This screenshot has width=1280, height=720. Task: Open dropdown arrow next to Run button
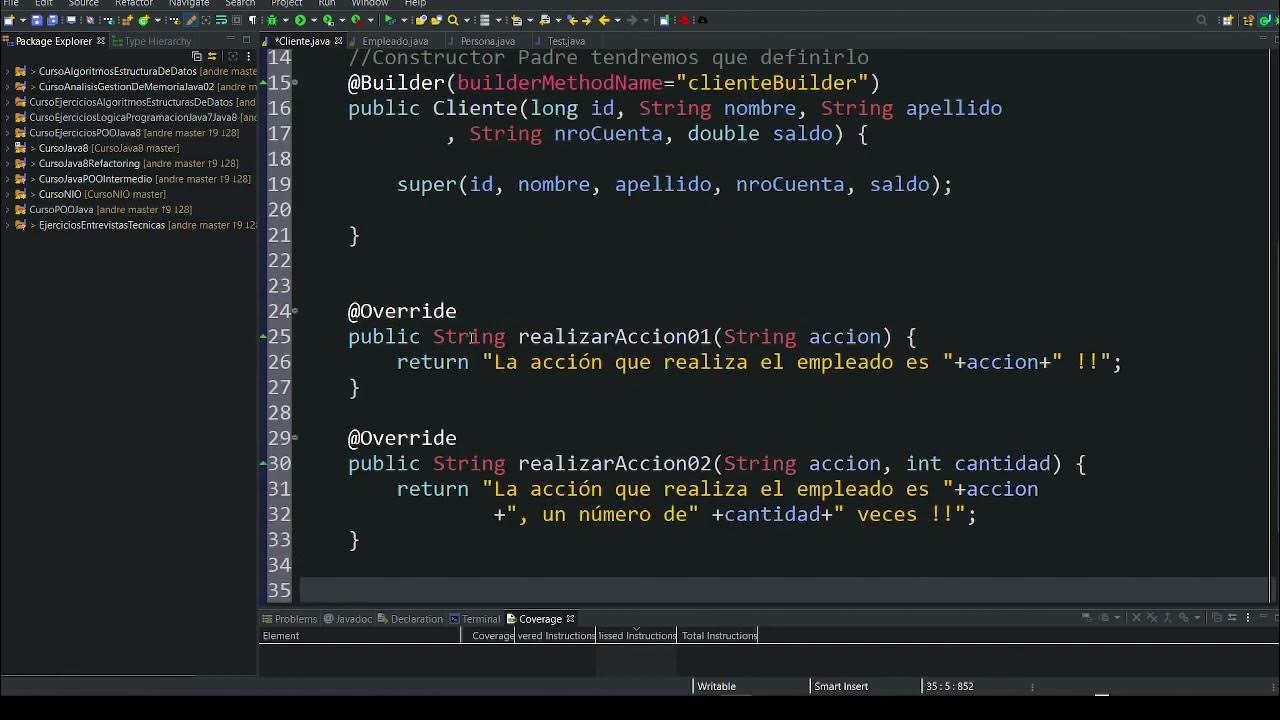point(313,20)
